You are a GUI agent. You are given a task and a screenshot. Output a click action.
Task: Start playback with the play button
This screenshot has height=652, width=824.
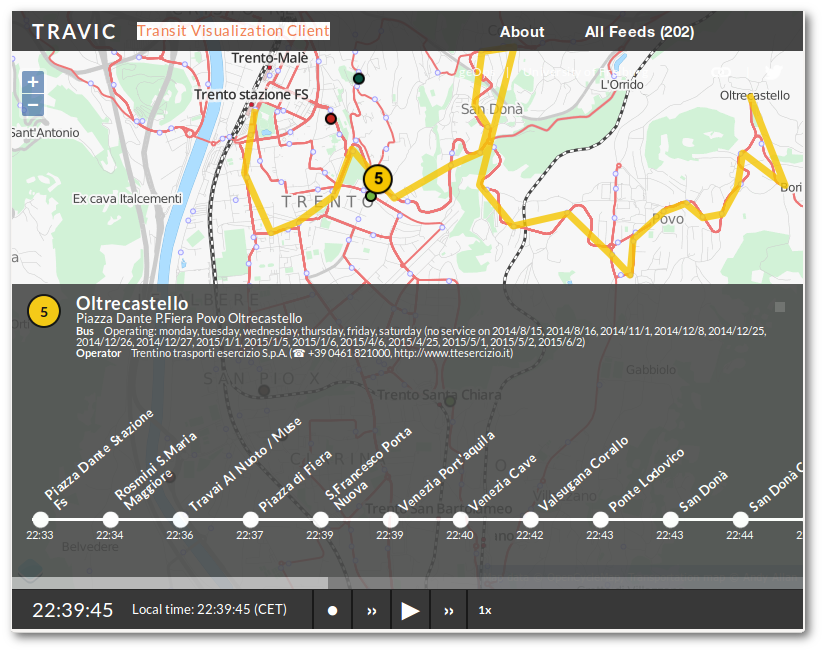coord(410,610)
